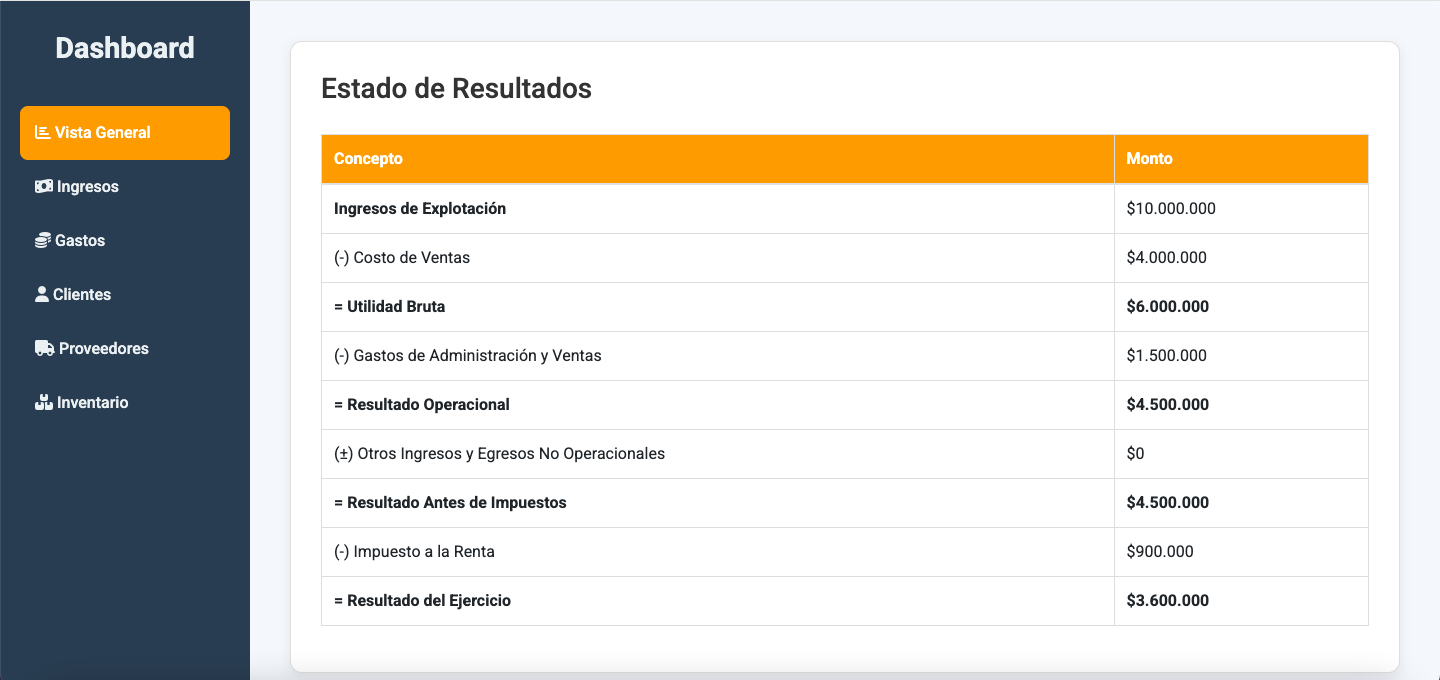Click the Estado de Resultados heading
Screen dimensions: 1440x680
tap(456, 88)
